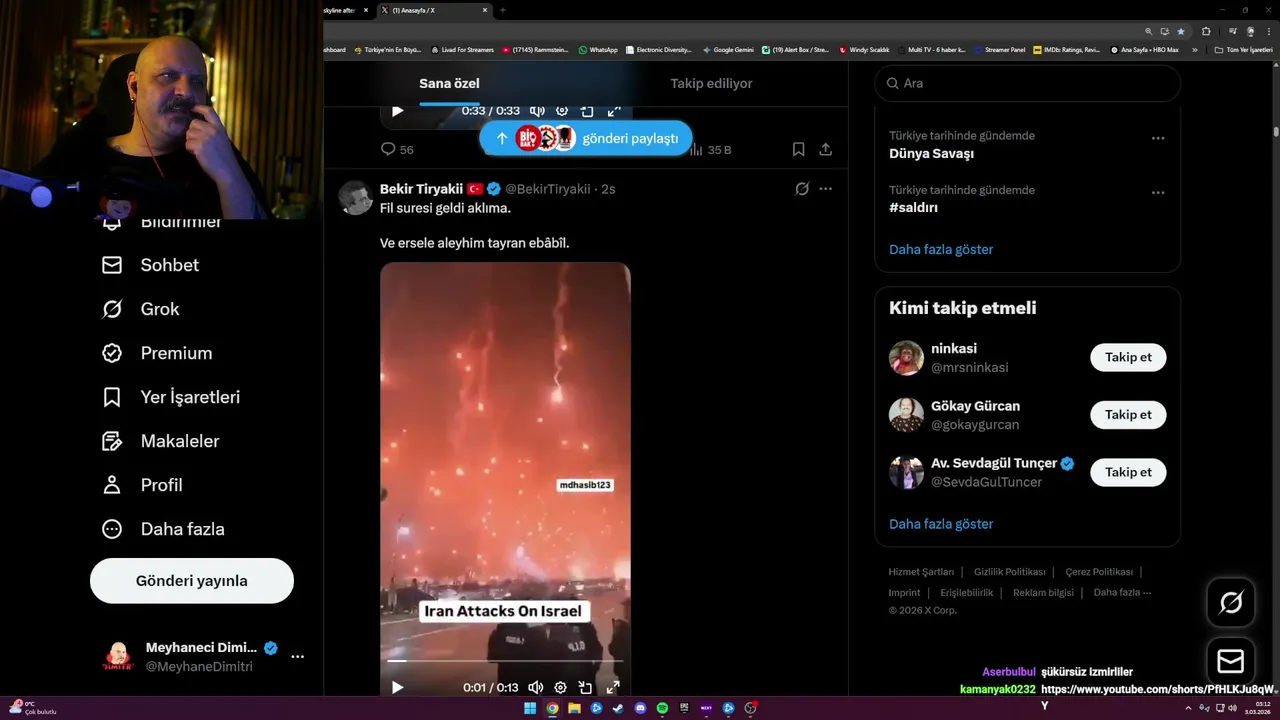Follow ninkasi with Takip et
Image resolution: width=1280 pixels, height=720 pixels.
click(1128, 357)
